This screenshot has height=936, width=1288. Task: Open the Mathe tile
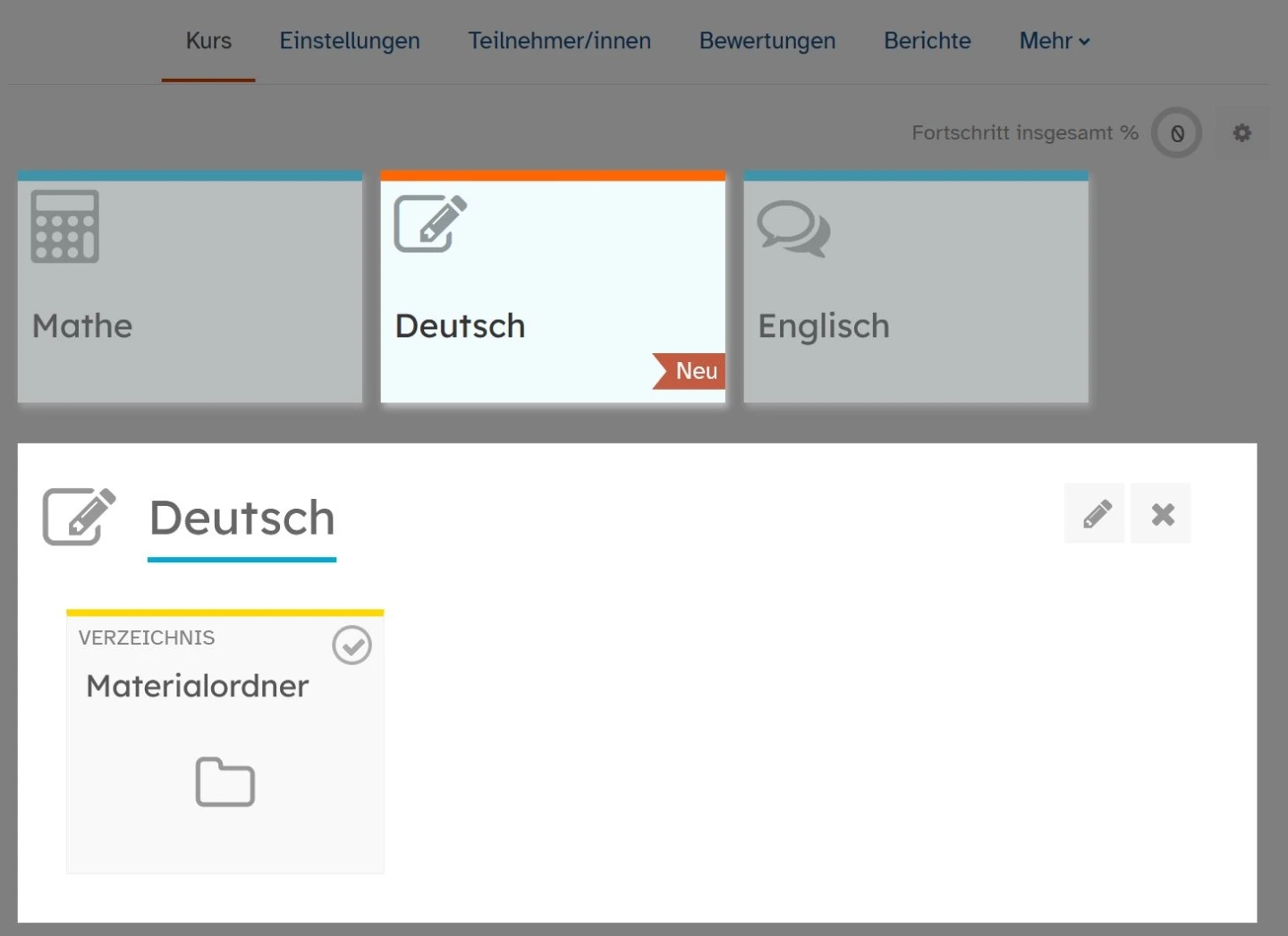190,287
